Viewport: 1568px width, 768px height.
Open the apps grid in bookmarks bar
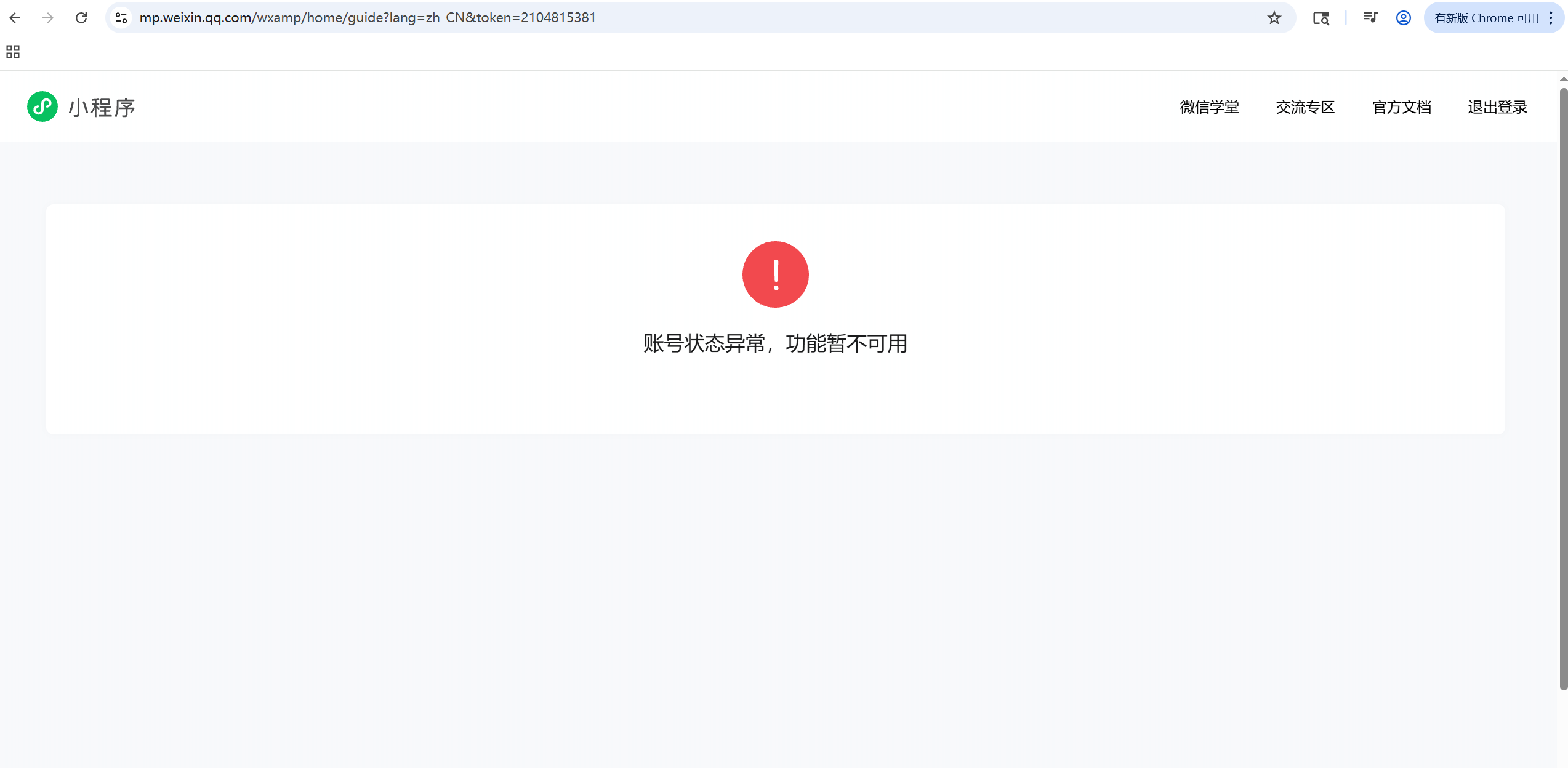tap(13, 52)
